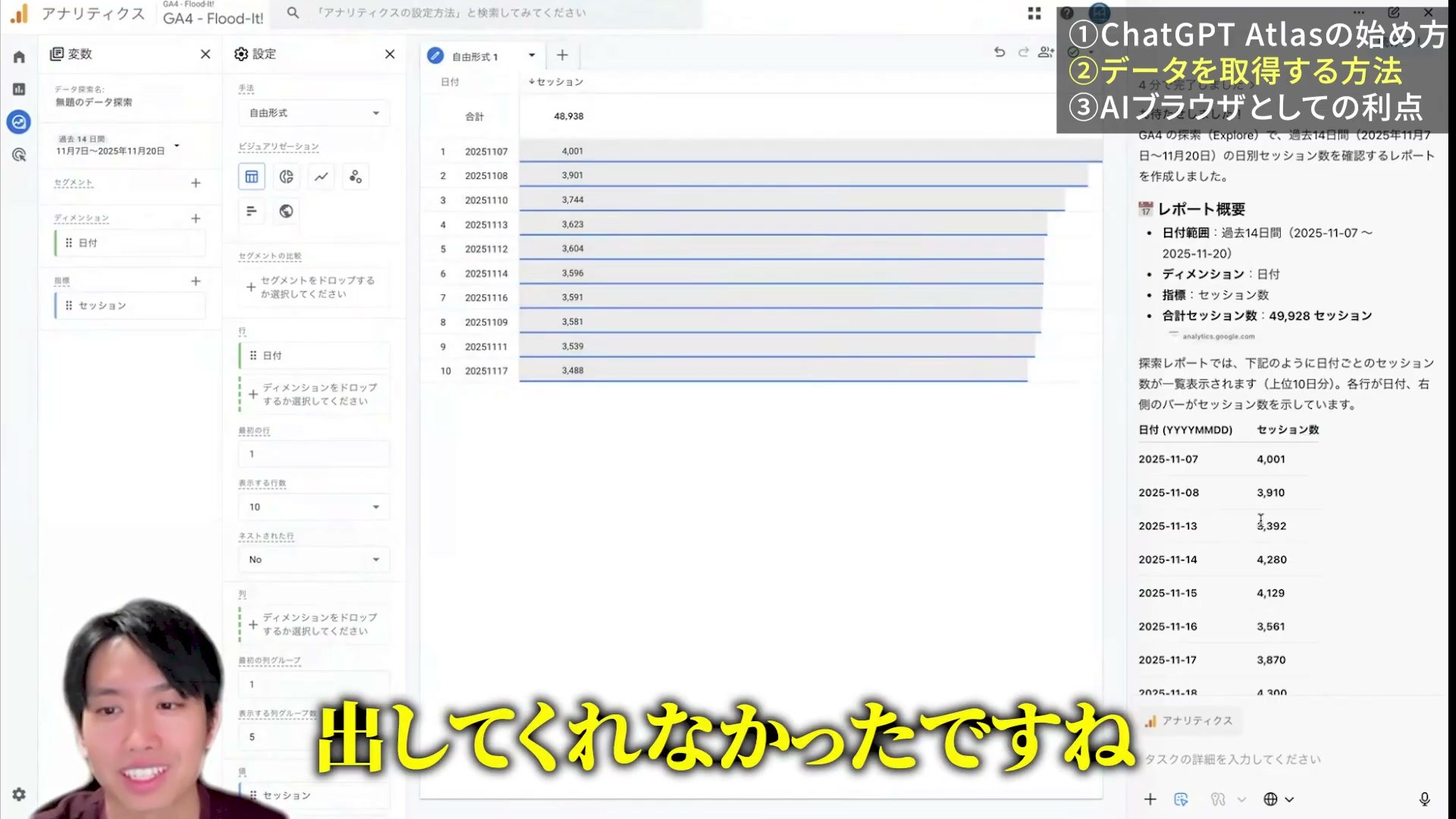Open the Advertising icon in left navigation
Image resolution: width=1456 pixels, height=819 pixels.
(19, 155)
